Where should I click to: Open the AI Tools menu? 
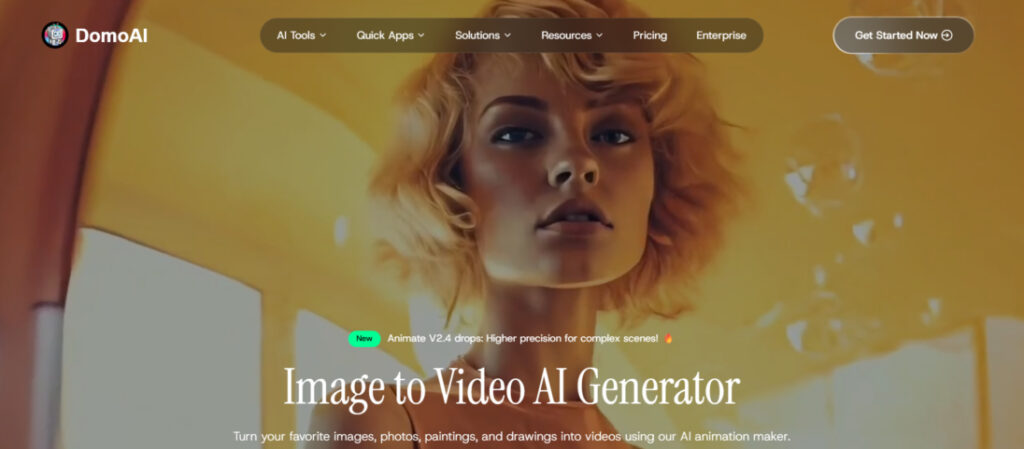click(295, 35)
